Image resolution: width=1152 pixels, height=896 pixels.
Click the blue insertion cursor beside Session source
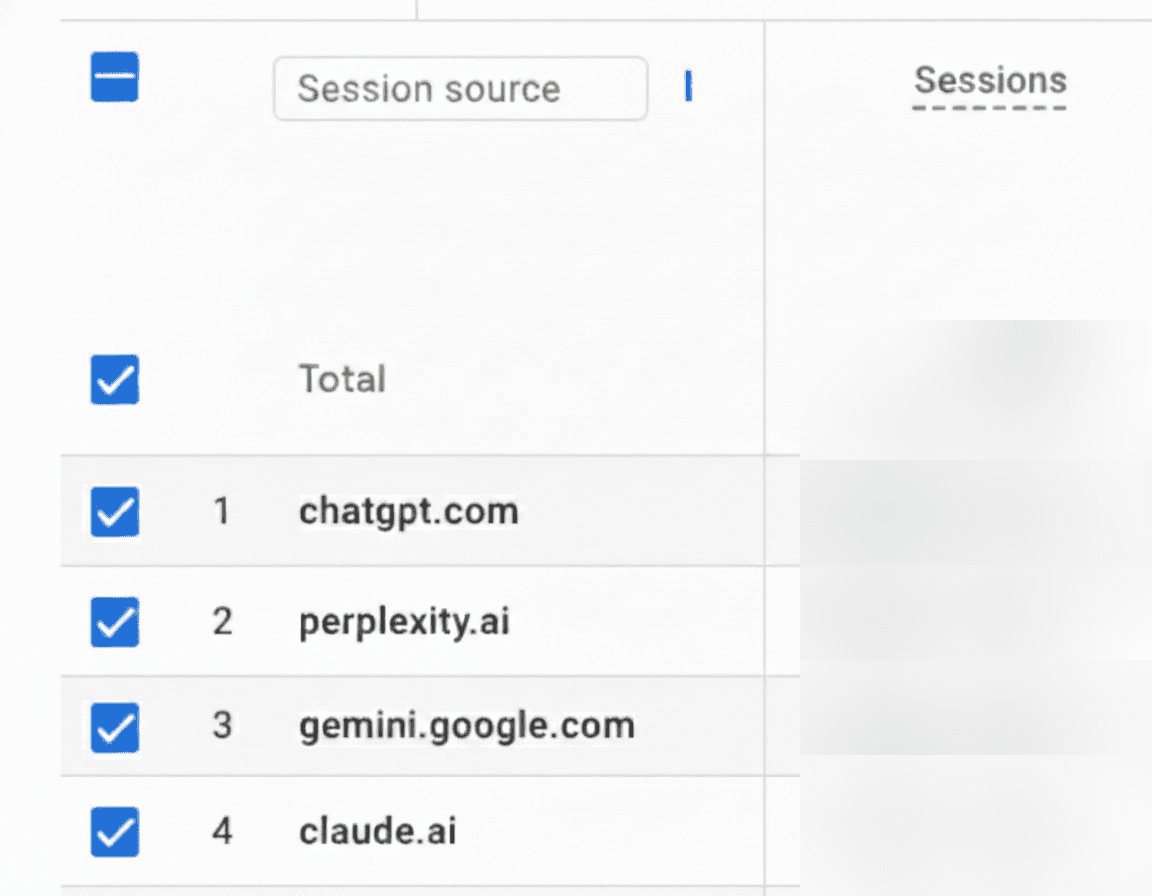coord(688,88)
